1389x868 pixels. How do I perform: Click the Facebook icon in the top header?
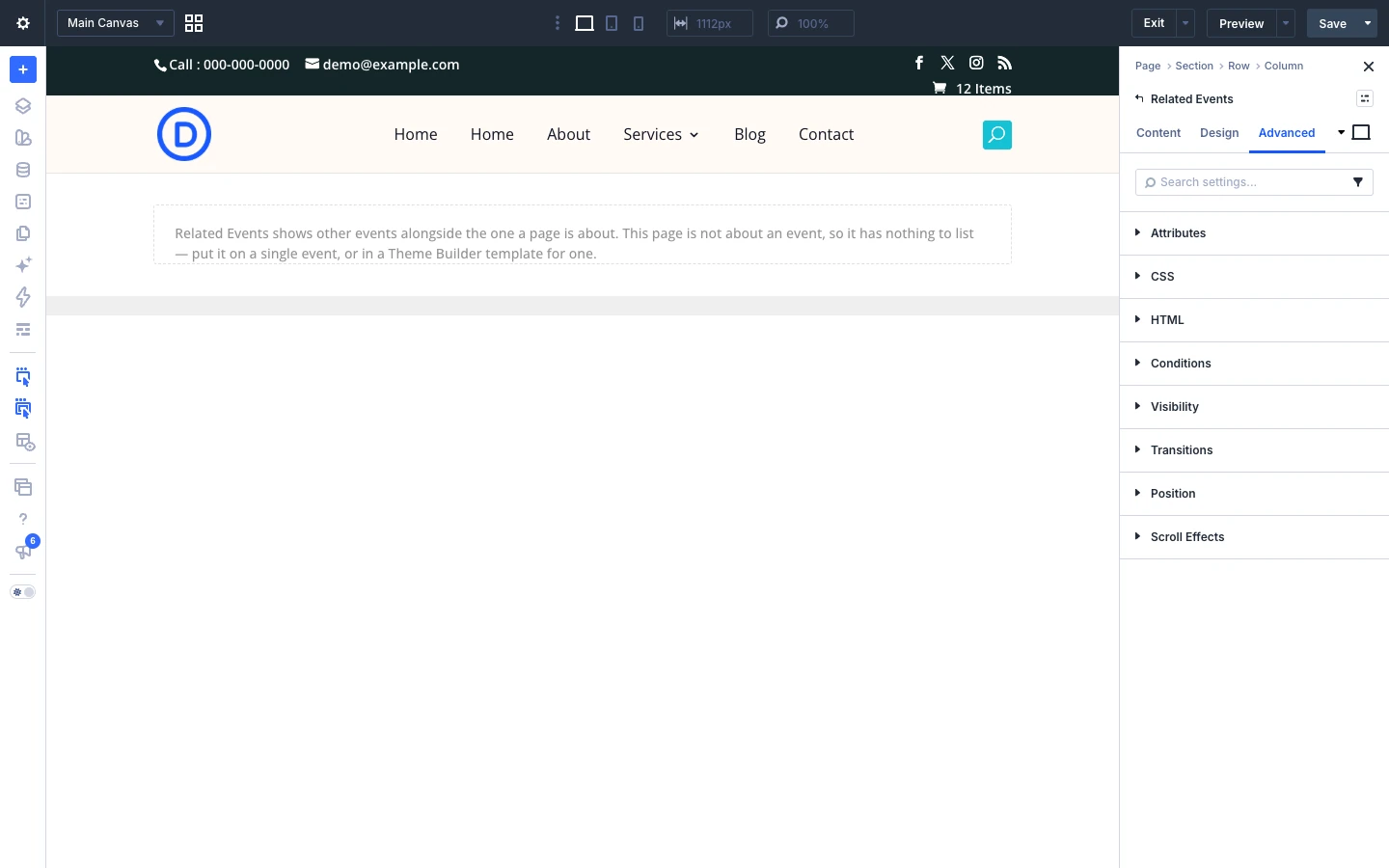click(x=919, y=63)
